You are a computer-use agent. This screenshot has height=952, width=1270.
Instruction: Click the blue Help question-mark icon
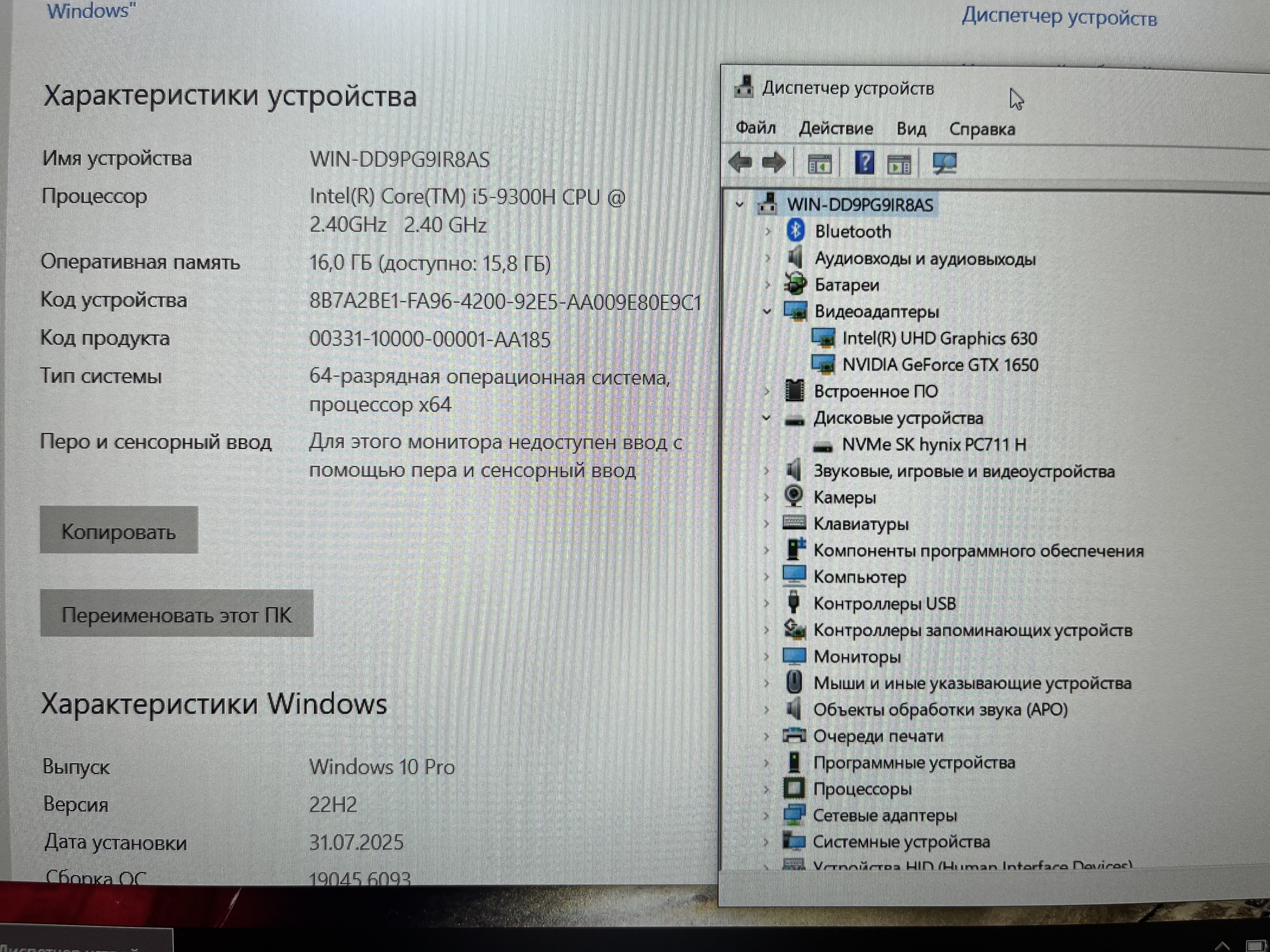(x=864, y=163)
